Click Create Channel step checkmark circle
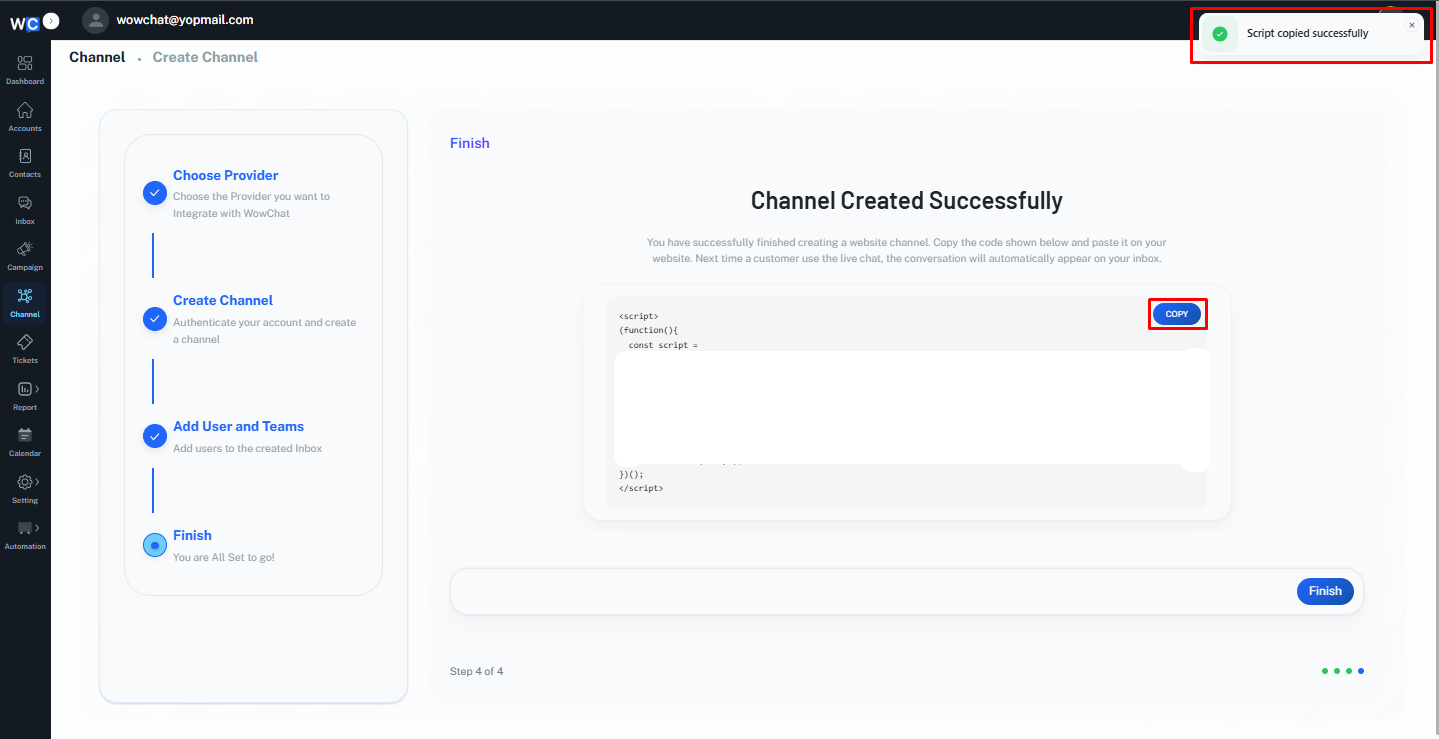The height and width of the screenshot is (739, 1439). (x=155, y=319)
